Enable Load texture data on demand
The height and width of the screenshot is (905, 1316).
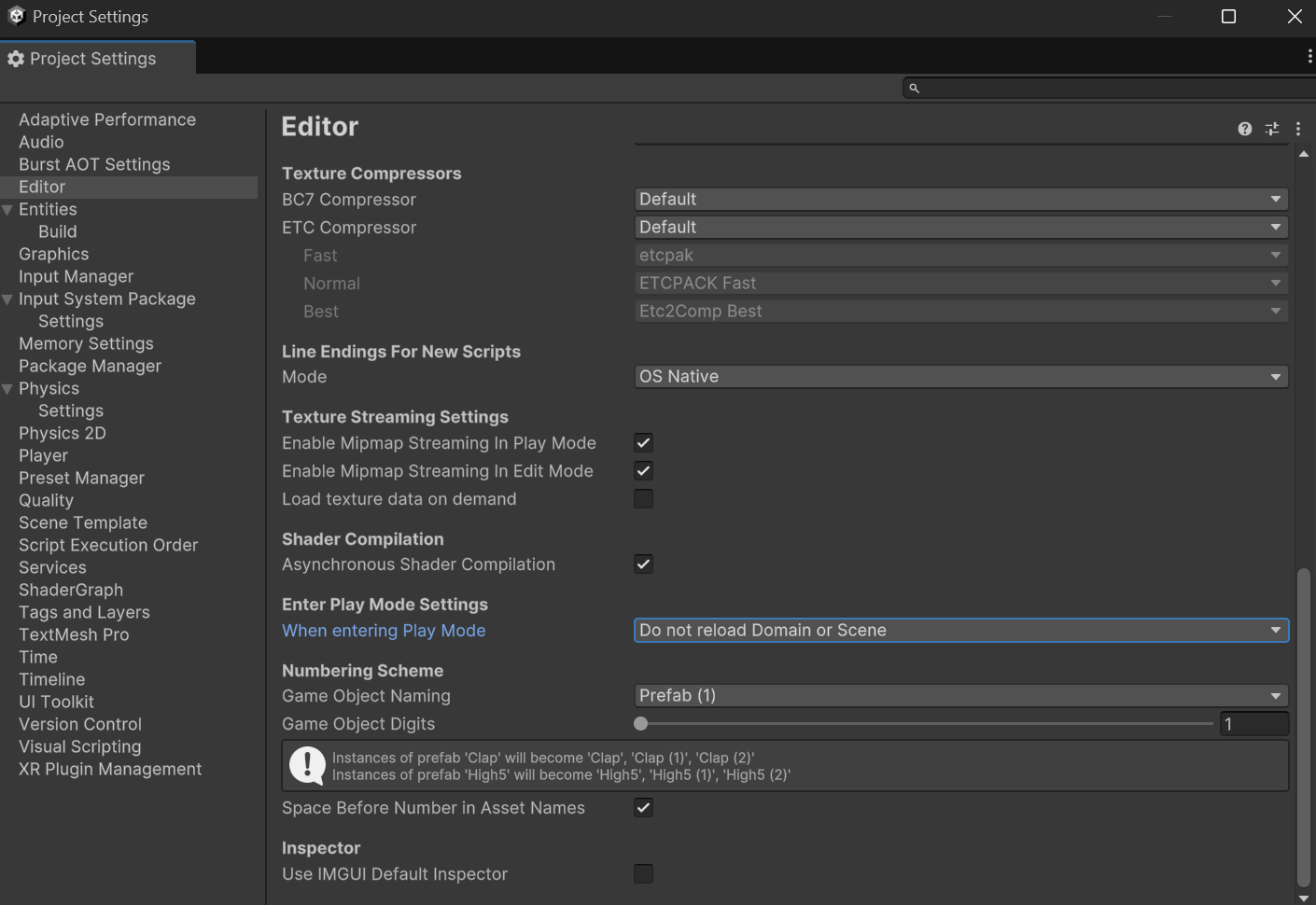[643, 499]
